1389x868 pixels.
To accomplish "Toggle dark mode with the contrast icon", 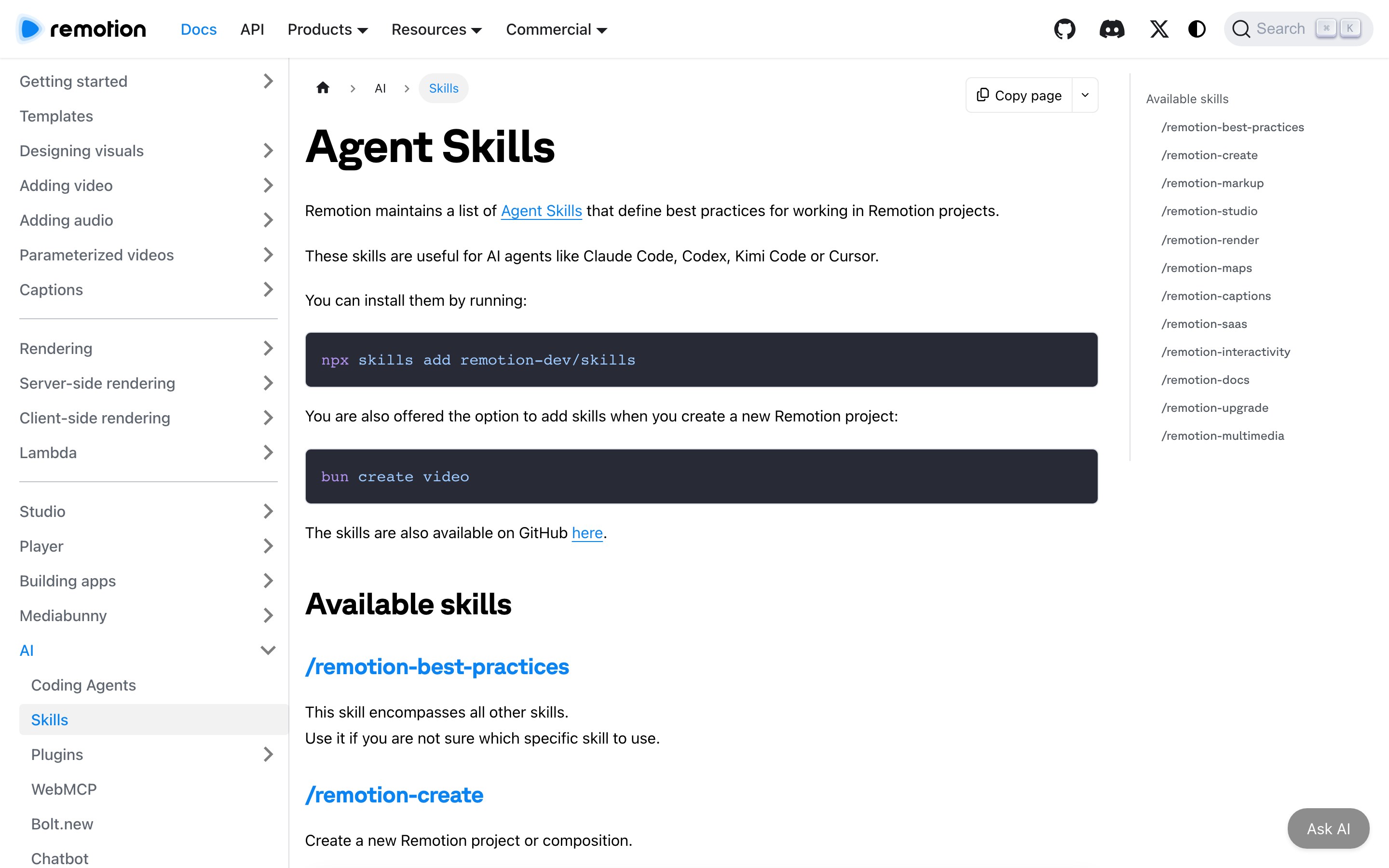I will tap(1197, 29).
